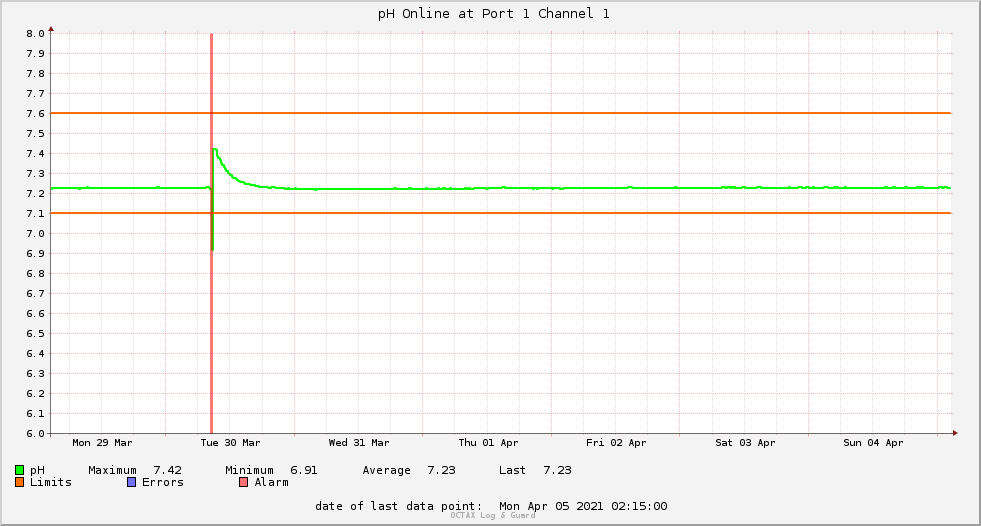
Task: Click the 'Limits' legend label
Action: tap(51, 482)
